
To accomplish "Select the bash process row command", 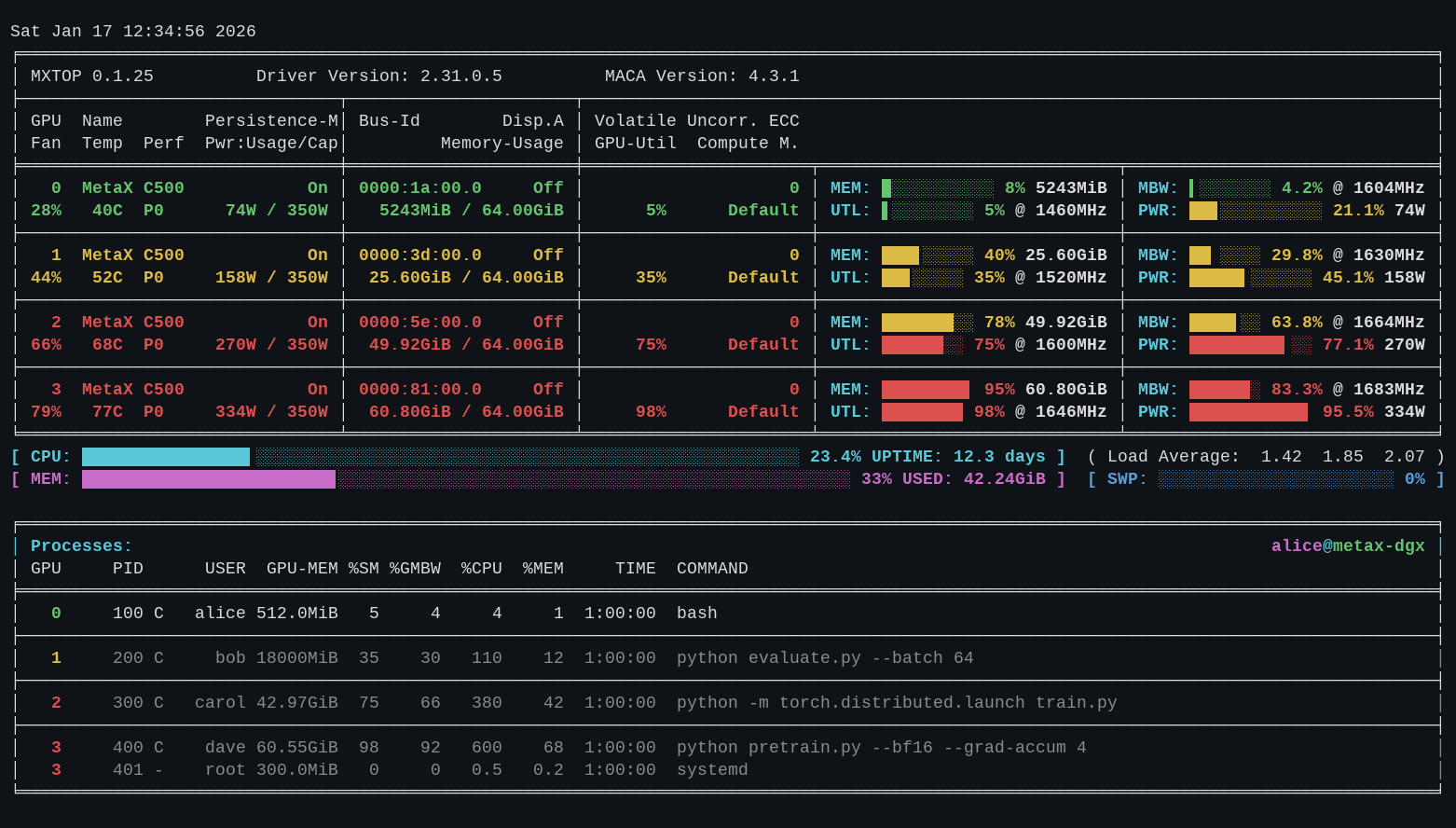I will (697, 614).
